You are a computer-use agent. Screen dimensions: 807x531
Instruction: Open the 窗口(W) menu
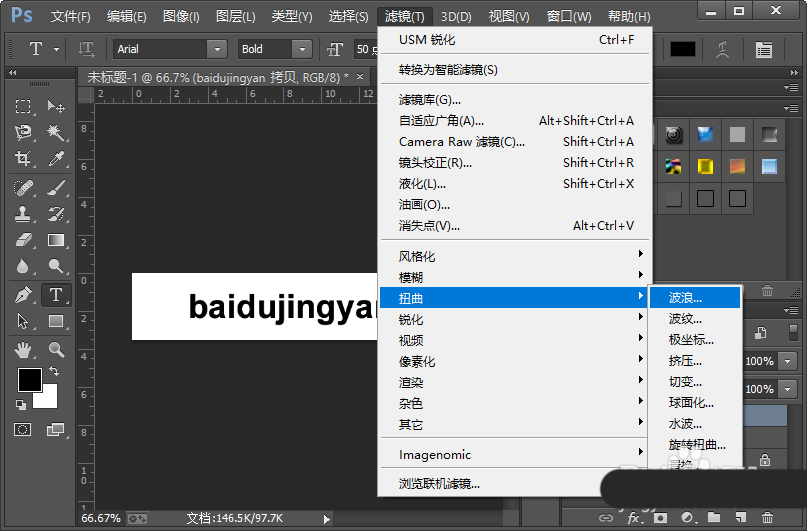coord(569,16)
